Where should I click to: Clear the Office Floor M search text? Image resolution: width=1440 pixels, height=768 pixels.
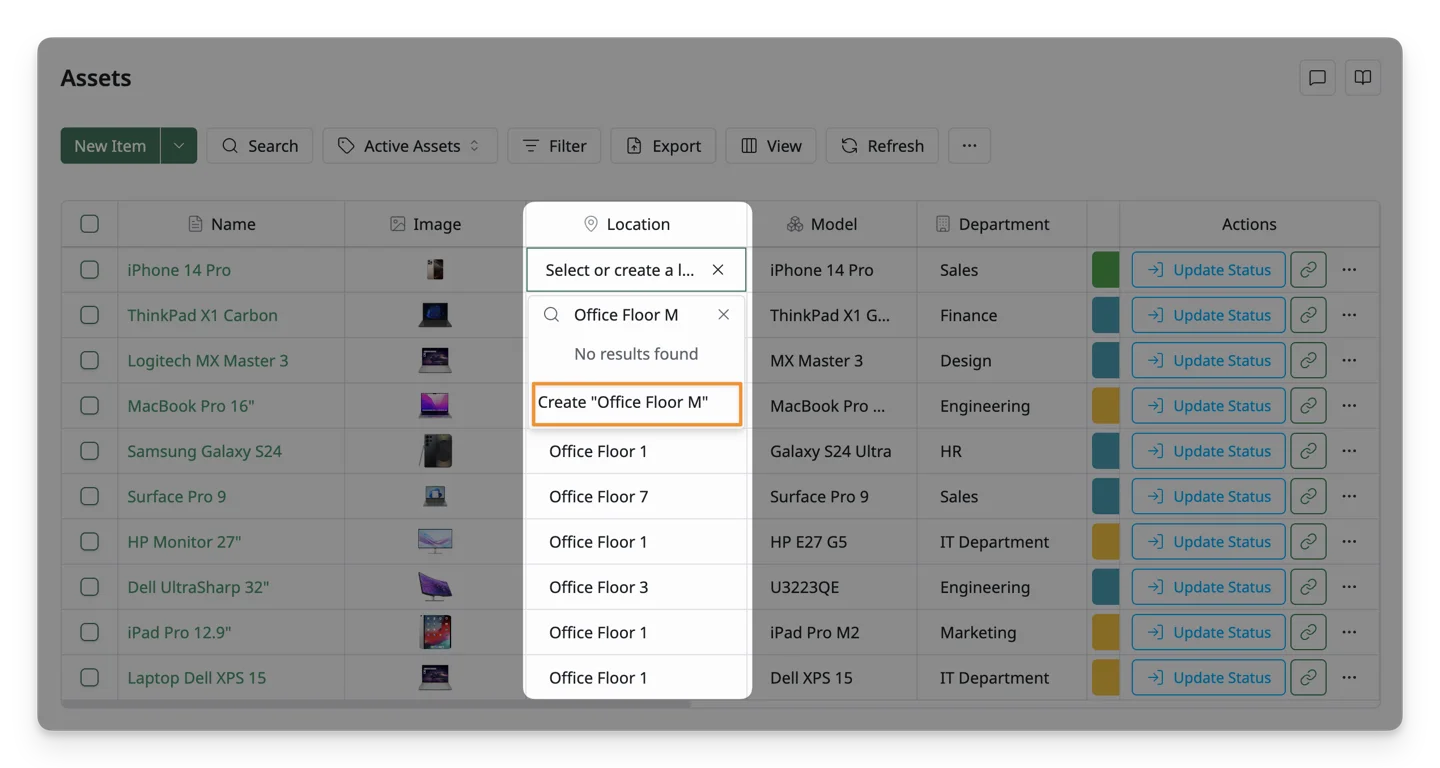click(723, 315)
